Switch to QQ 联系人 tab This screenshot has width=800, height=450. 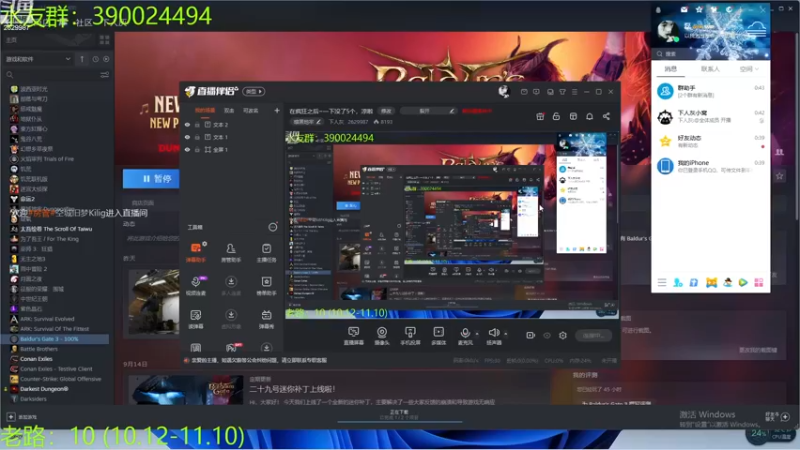coord(710,69)
